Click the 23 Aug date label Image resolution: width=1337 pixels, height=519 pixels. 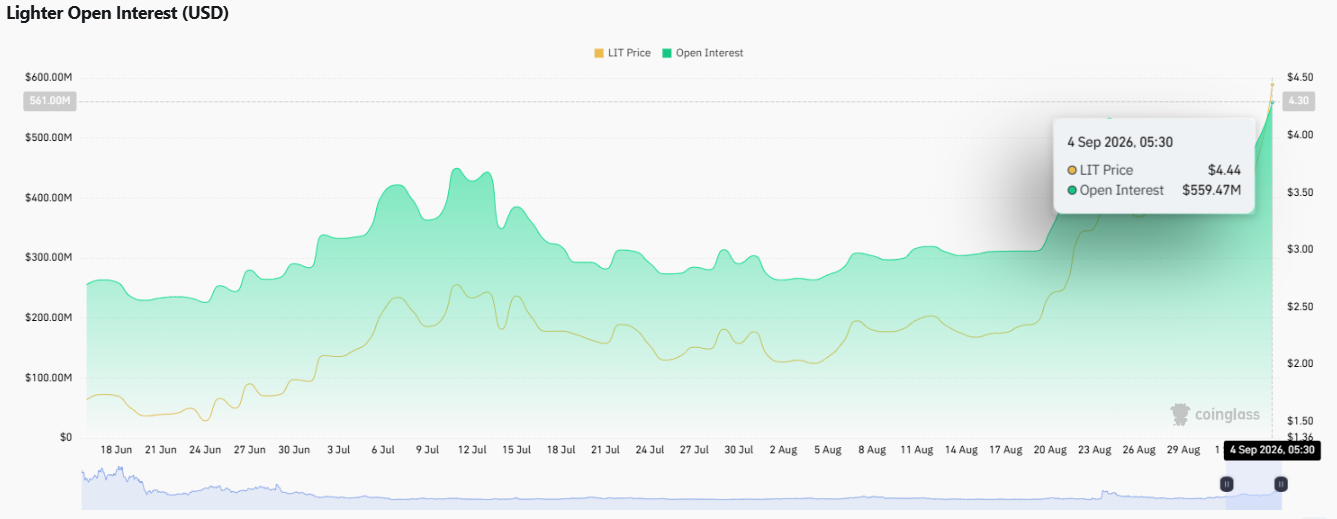[1094, 450]
